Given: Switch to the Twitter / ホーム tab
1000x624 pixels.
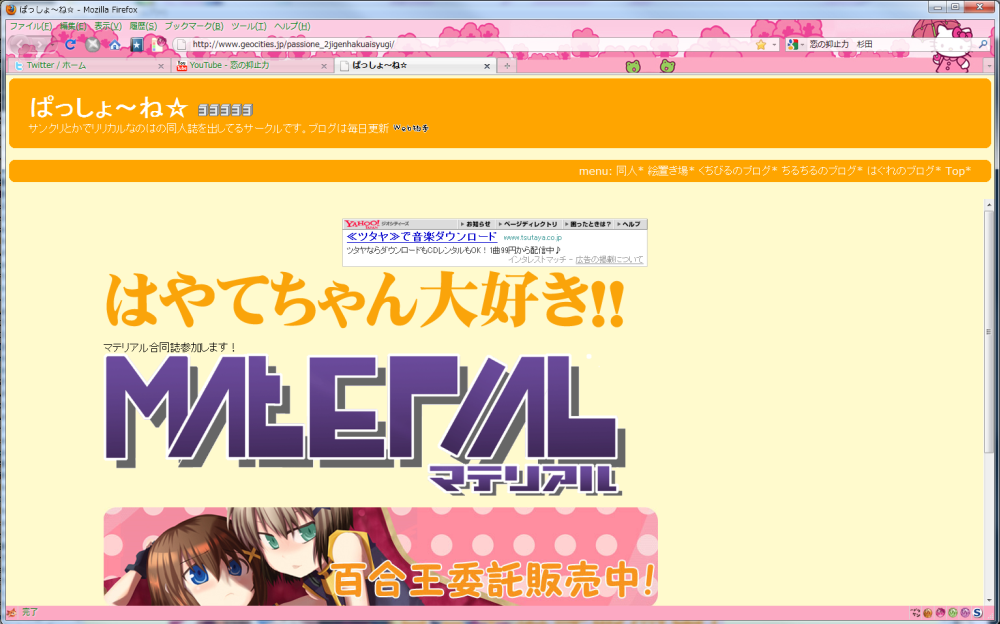Looking at the screenshot, I should pos(89,65).
